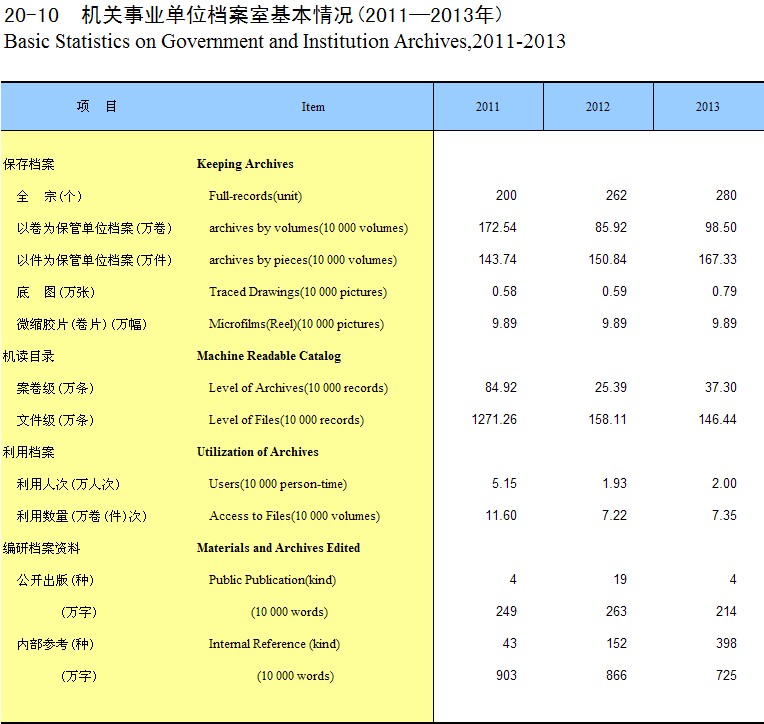
Task: Select the 2013 value 167.33 cell
Action: point(717,260)
